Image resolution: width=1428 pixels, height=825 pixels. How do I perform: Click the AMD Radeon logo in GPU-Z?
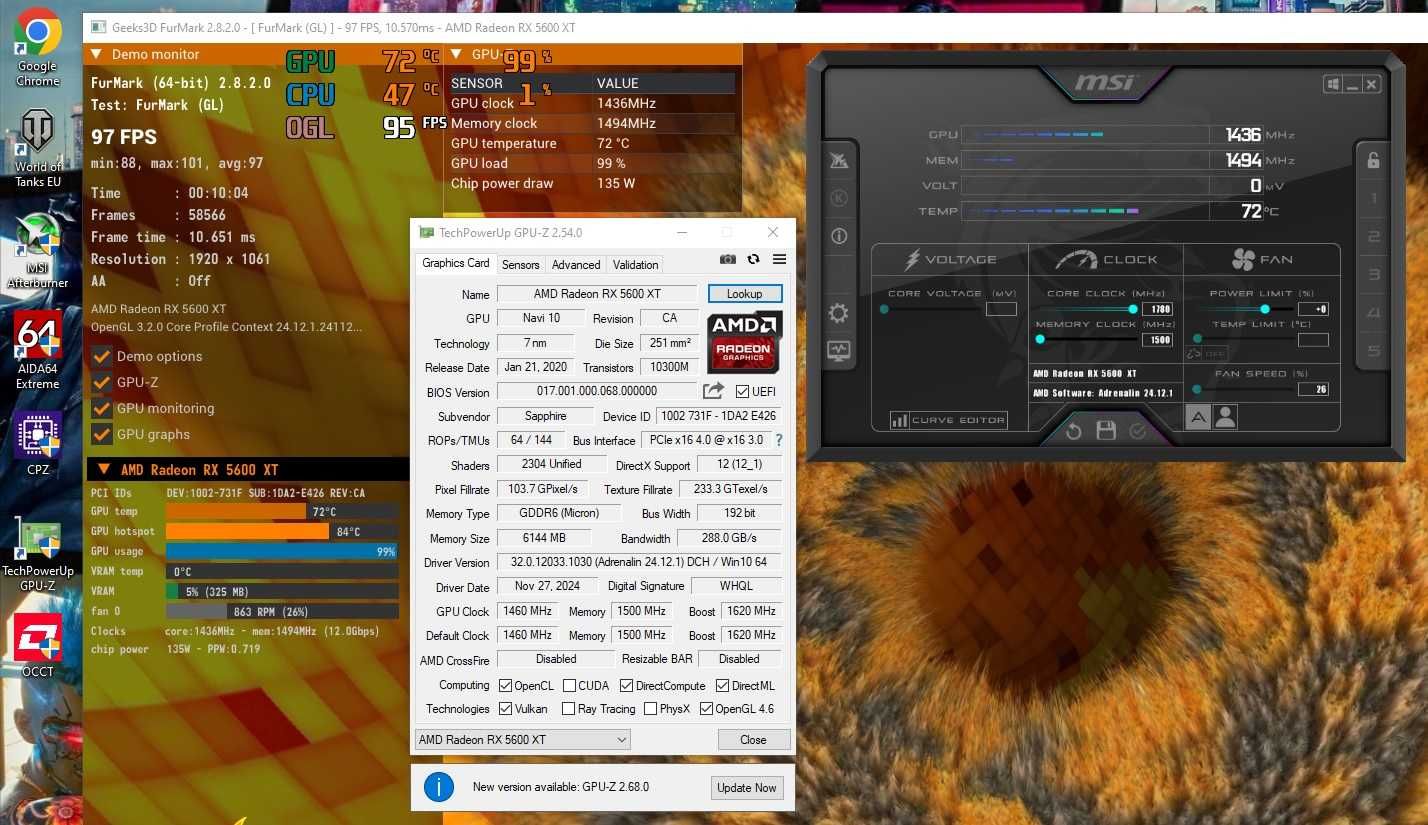pos(745,342)
